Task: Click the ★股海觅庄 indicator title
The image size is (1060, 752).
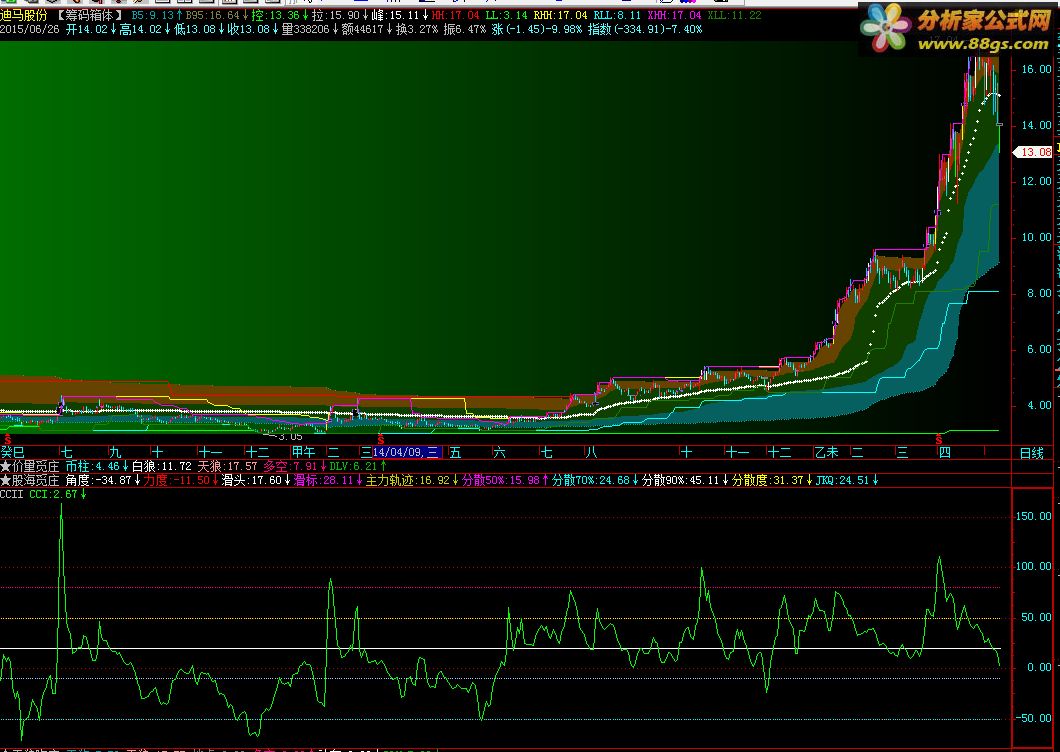Action: [x=30, y=480]
